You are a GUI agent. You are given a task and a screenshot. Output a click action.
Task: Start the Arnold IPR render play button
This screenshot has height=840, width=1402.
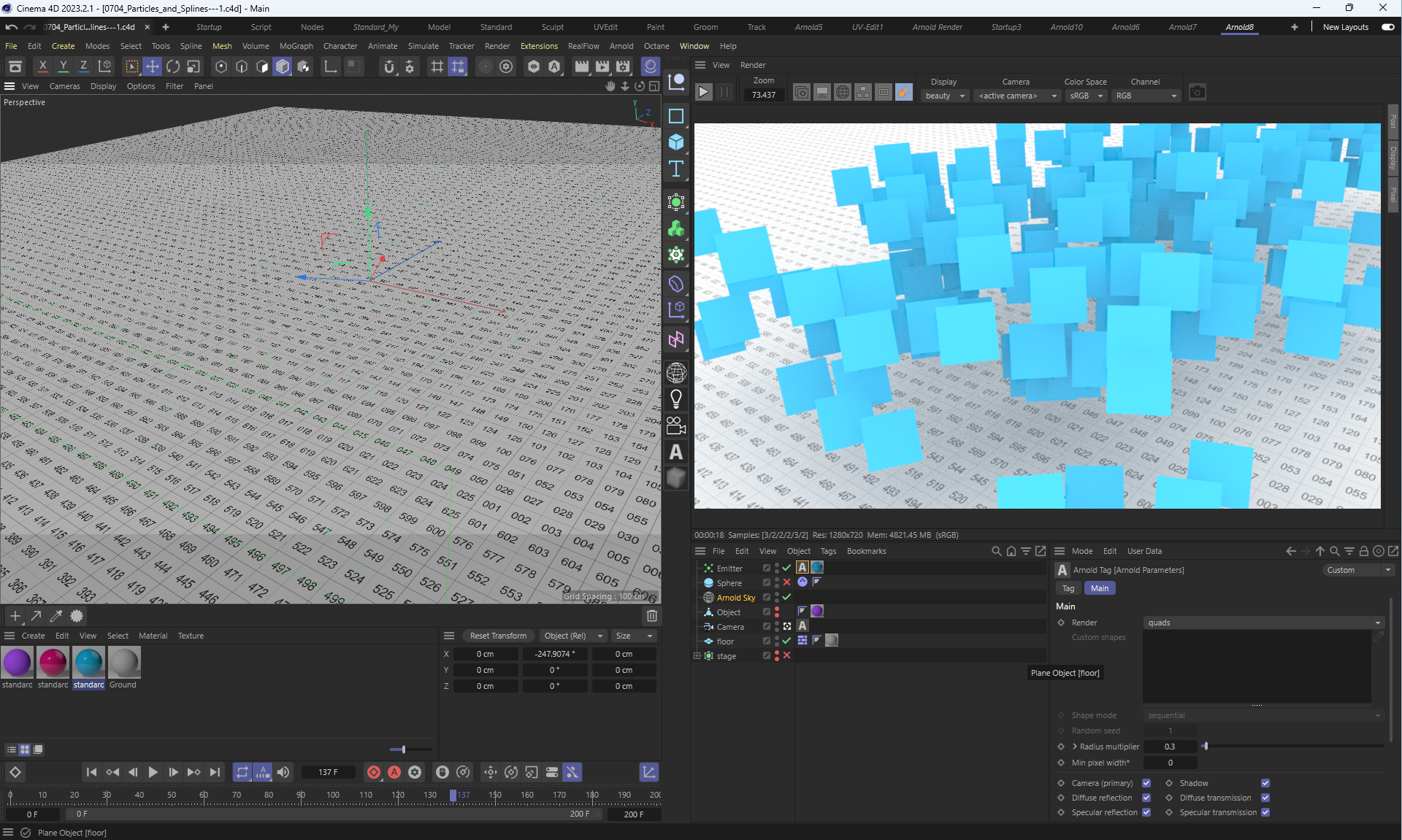[x=703, y=92]
